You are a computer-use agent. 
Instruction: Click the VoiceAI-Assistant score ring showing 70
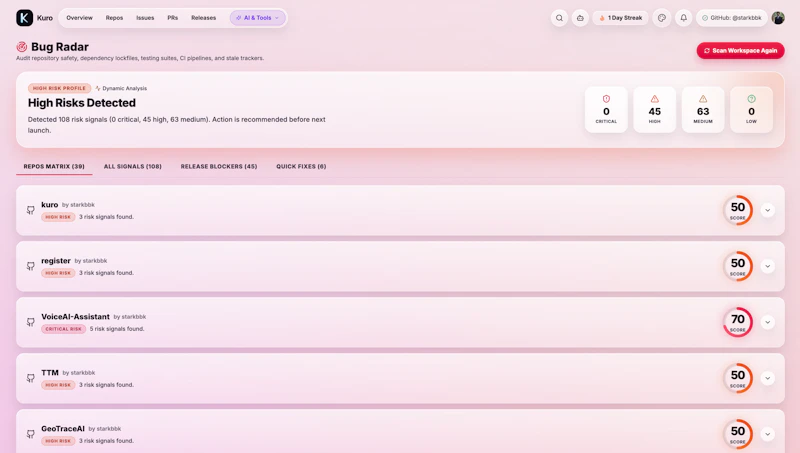pyautogui.click(x=738, y=322)
